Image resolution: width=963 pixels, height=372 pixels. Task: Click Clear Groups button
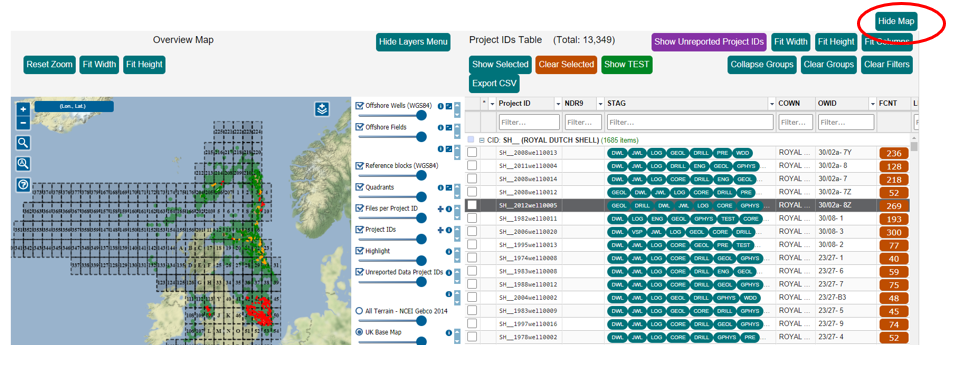tap(828, 64)
